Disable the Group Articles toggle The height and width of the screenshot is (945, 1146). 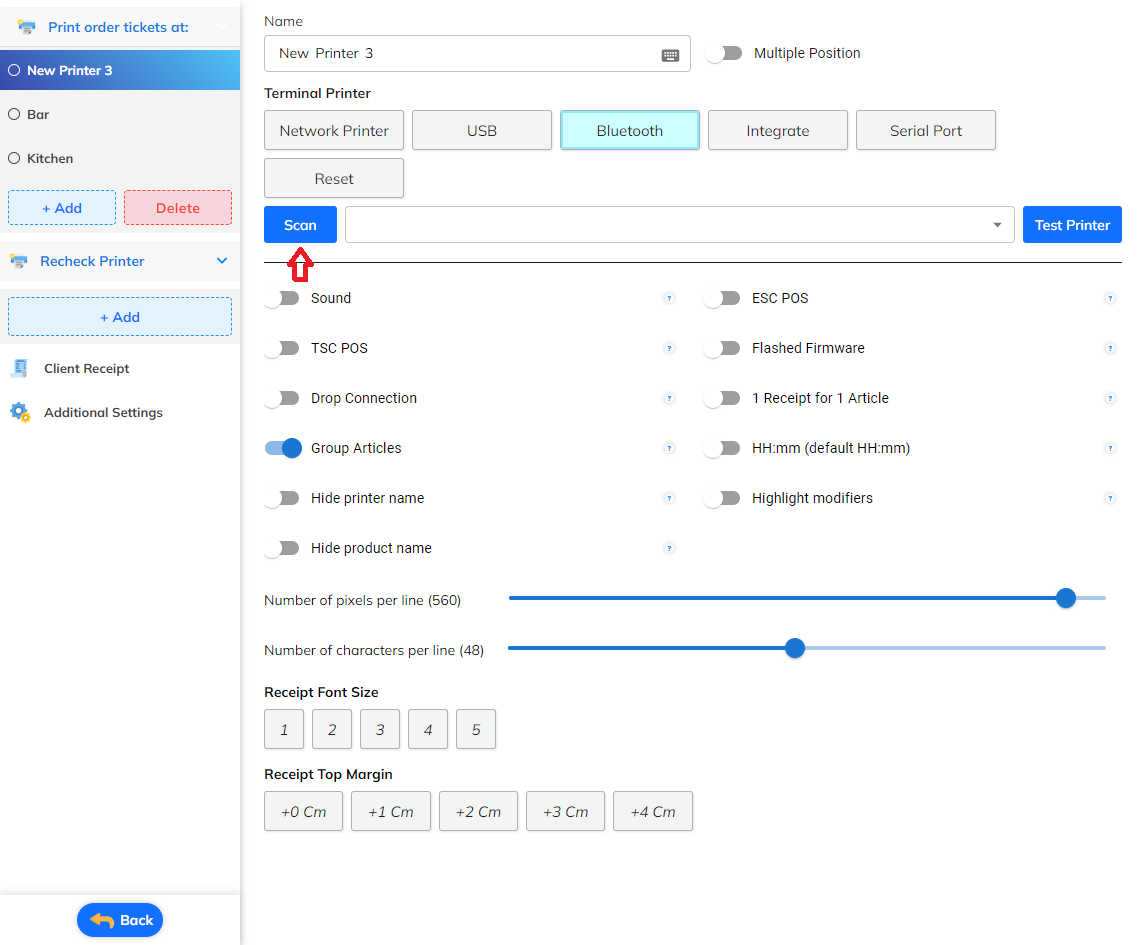(284, 448)
